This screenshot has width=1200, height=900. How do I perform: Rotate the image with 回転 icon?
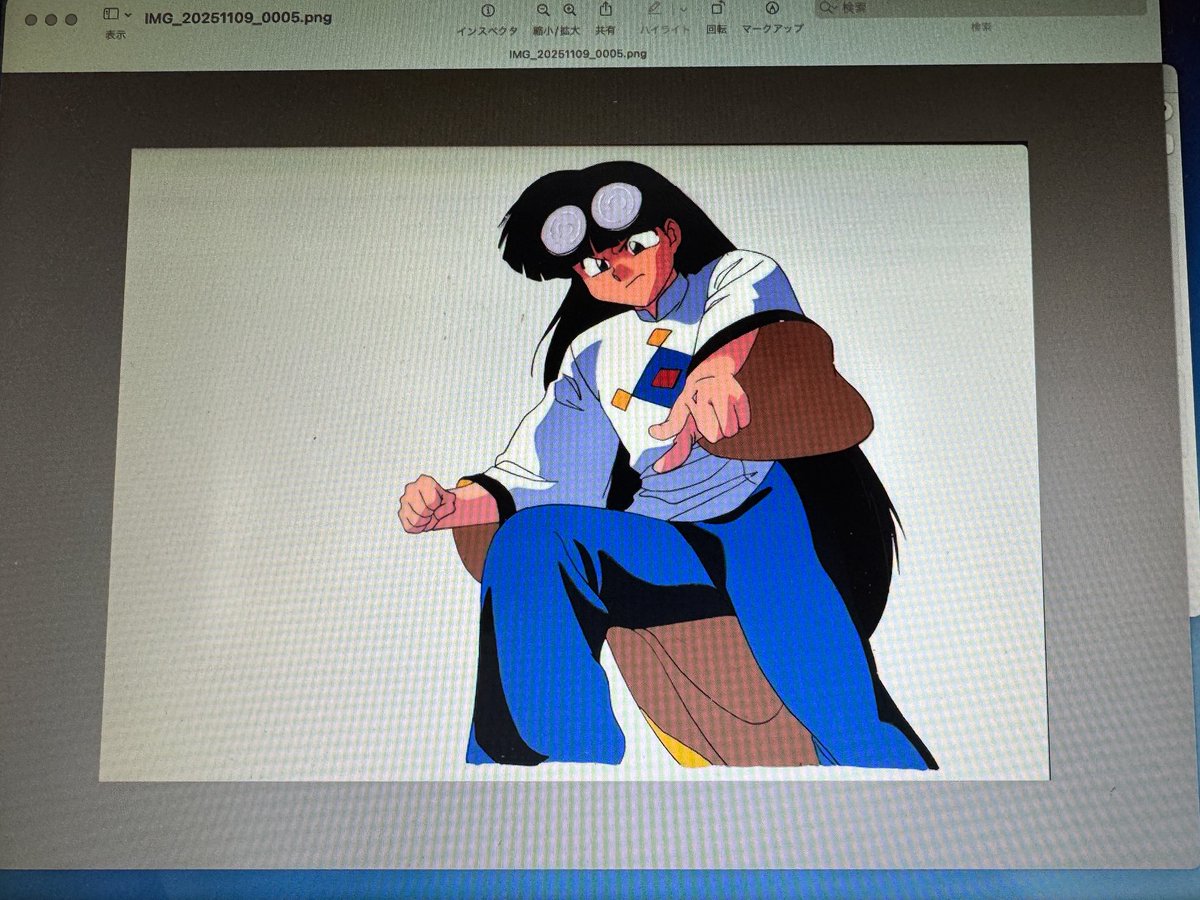(717, 10)
